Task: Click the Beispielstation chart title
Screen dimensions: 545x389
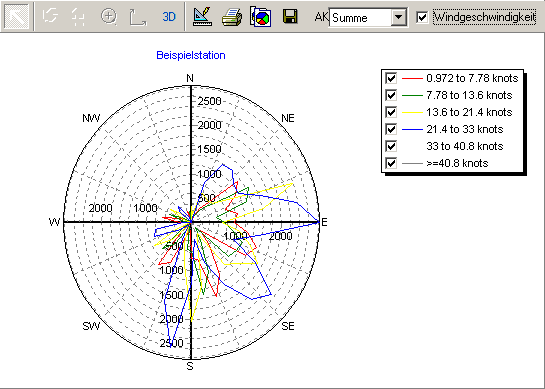Action: pos(191,55)
